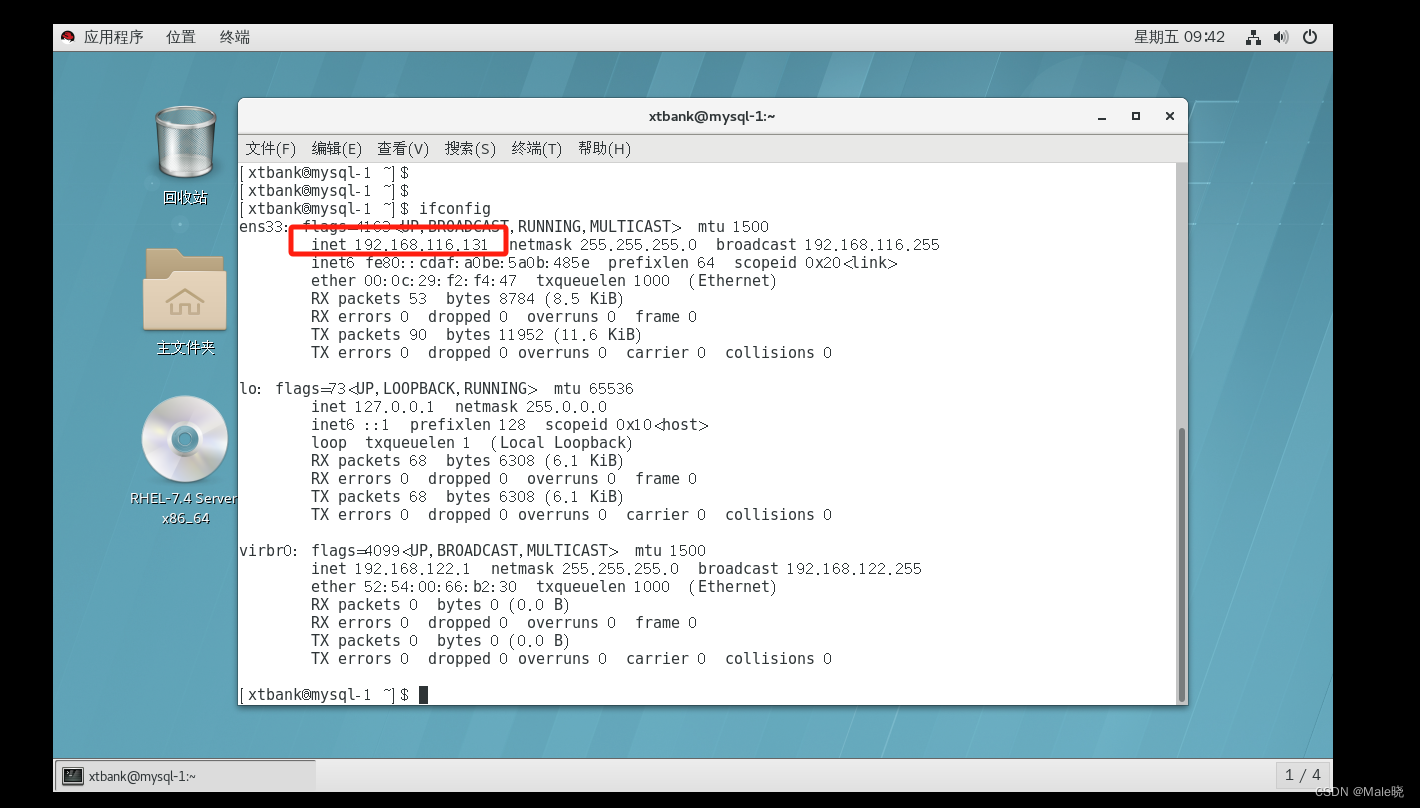Open the 查看(V) menu in the terminal
Image resolution: width=1420 pixels, height=808 pixels.
[x=403, y=148]
